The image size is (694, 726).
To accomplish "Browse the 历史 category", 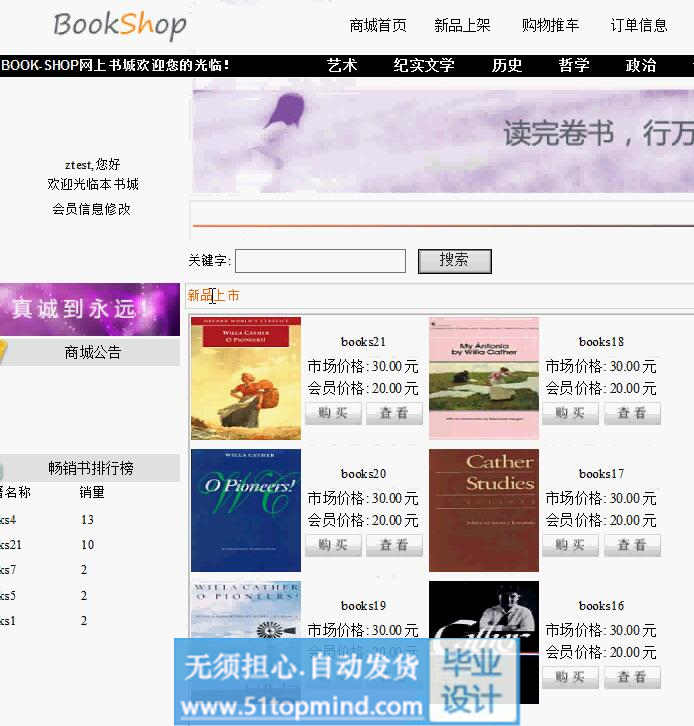I will pyautogui.click(x=507, y=65).
